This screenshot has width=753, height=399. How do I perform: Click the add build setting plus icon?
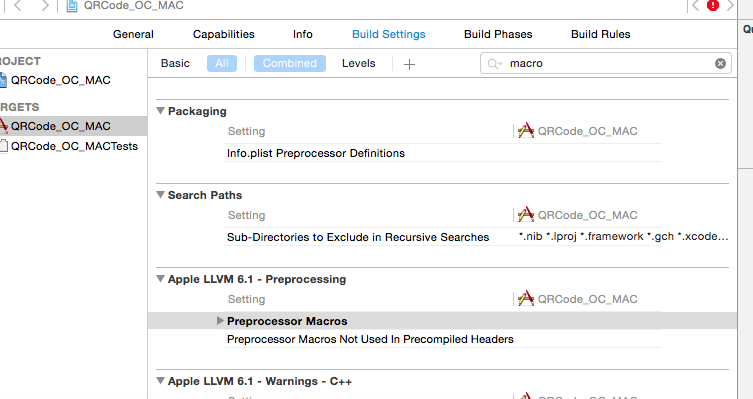[409, 64]
